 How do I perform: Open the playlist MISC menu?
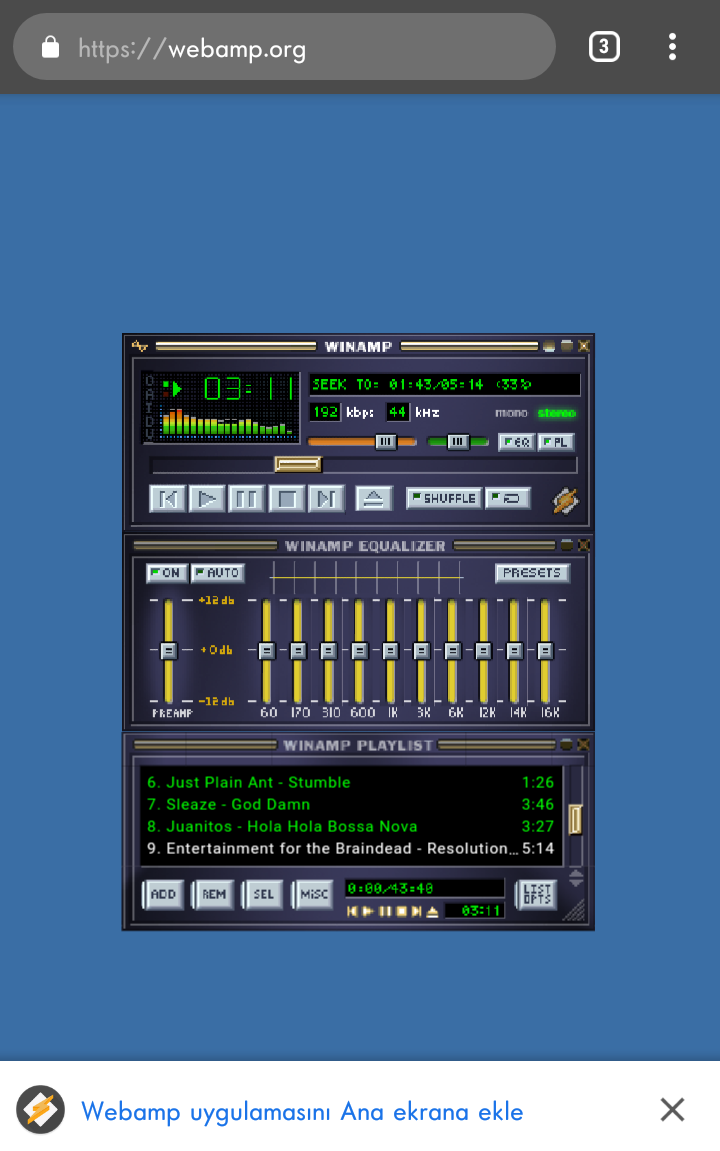pyautogui.click(x=313, y=895)
